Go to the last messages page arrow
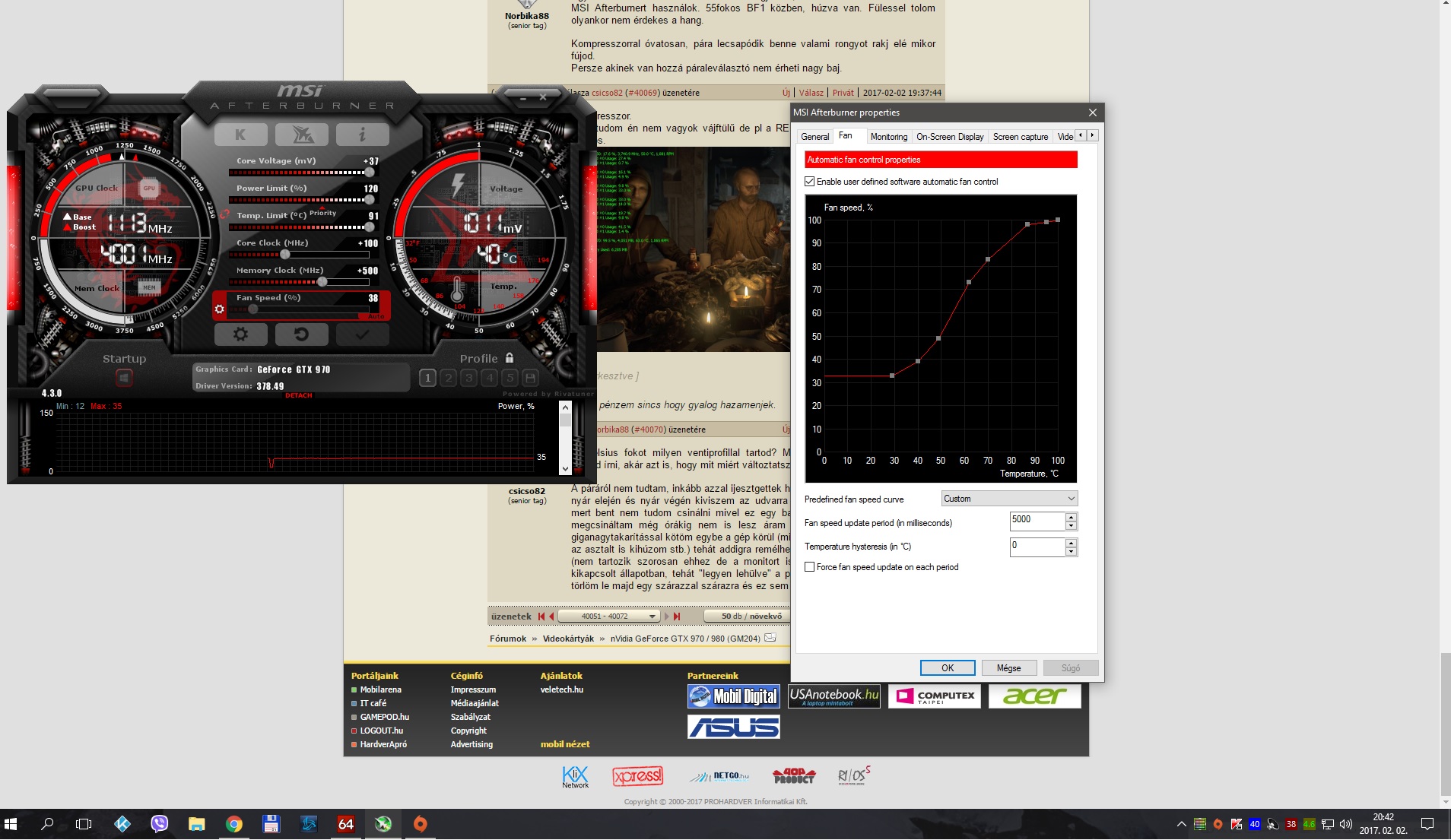 [x=677, y=617]
